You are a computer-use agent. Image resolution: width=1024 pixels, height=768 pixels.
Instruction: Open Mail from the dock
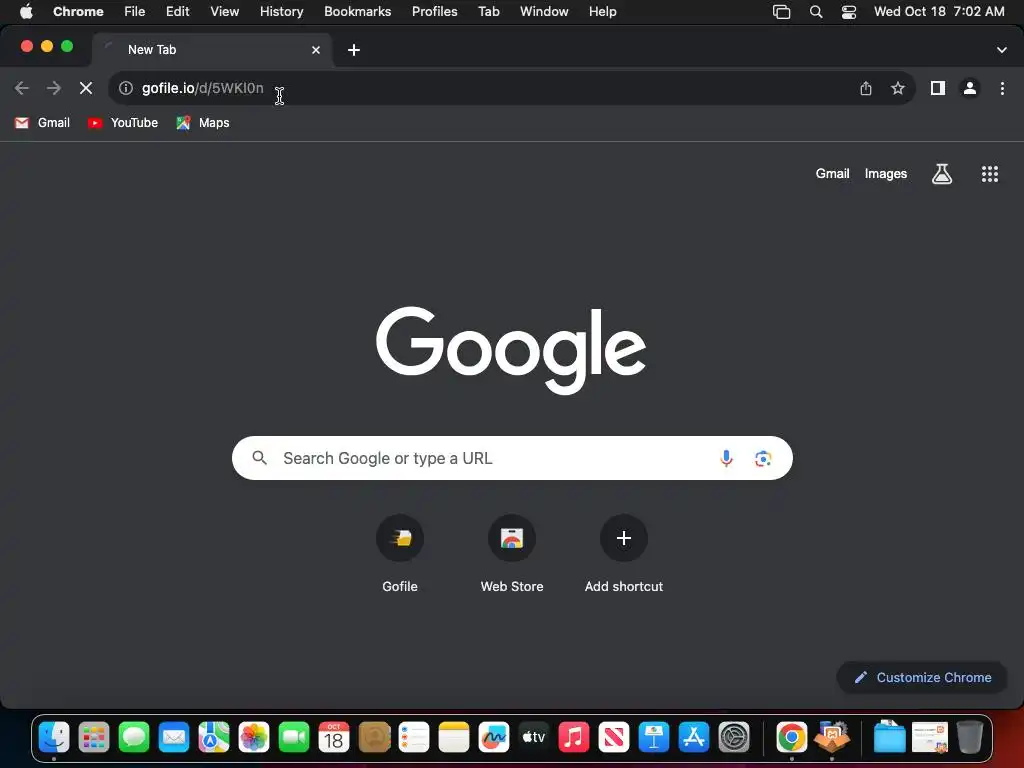click(x=174, y=738)
